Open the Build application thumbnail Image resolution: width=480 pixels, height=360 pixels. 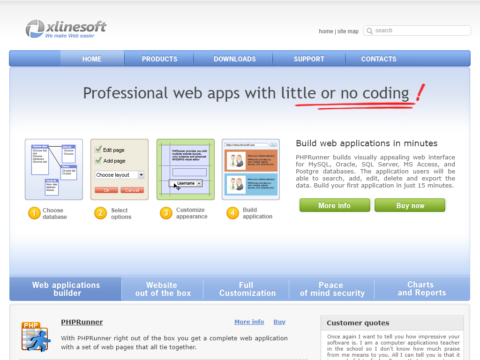(x=251, y=169)
